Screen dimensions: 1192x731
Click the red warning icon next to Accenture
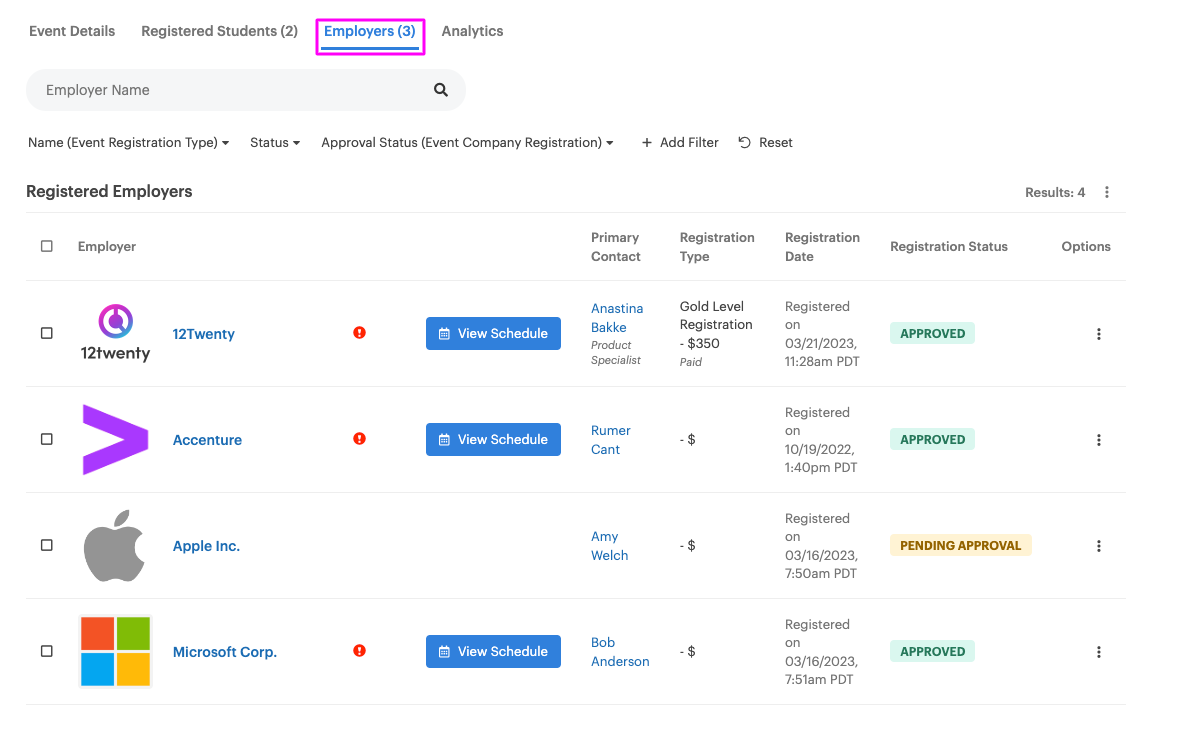(360, 439)
